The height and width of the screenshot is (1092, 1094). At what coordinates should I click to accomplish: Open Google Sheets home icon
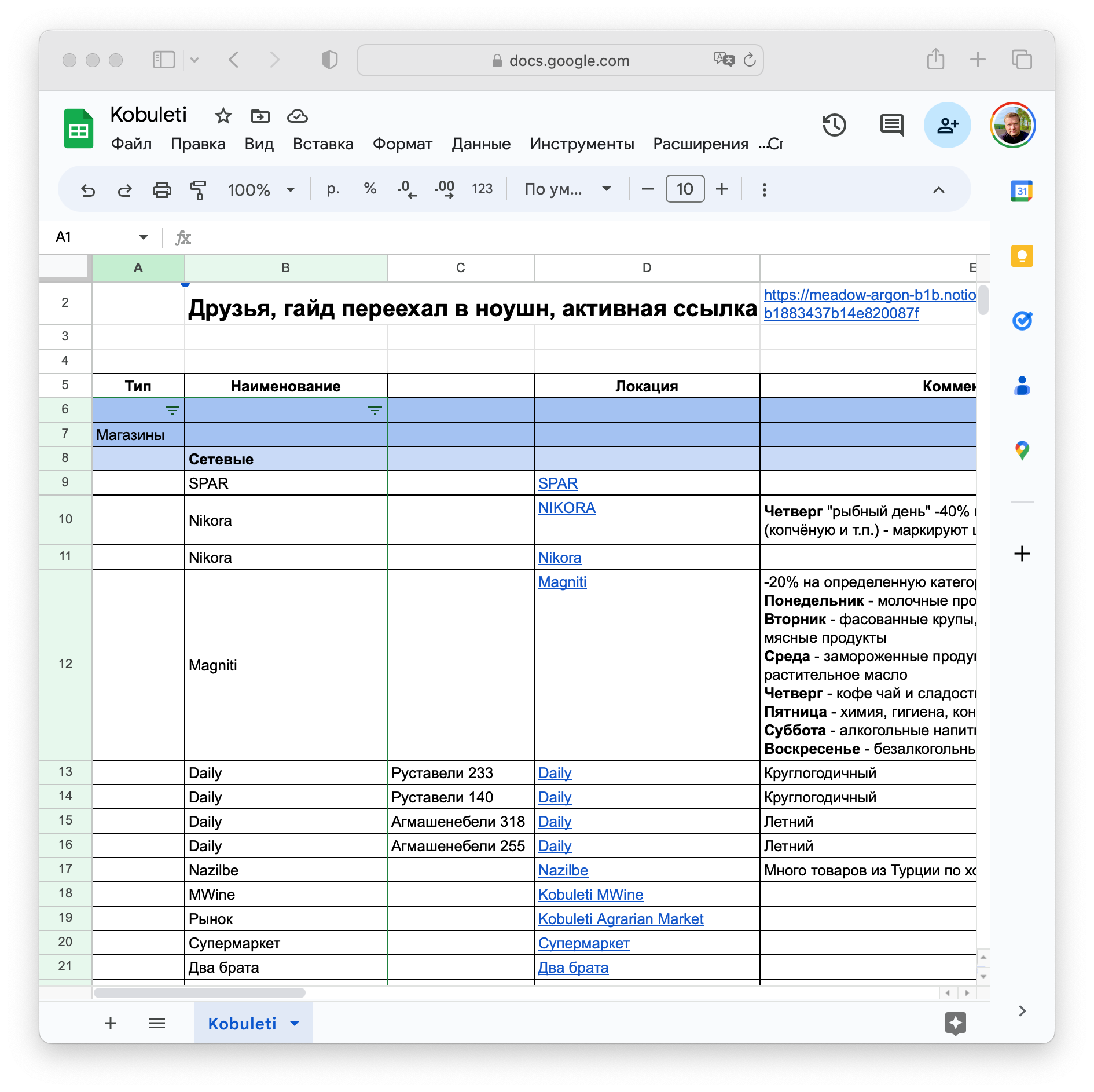pos(79,129)
